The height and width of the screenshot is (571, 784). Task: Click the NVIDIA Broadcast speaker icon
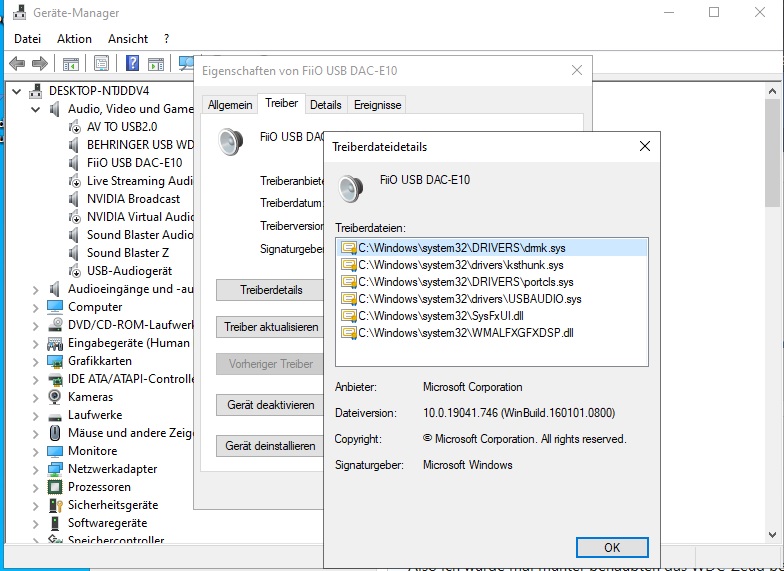74,199
